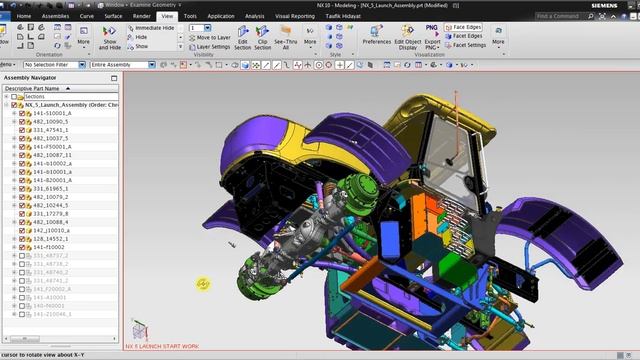This screenshot has width=640, height=360.
Task: Check the Sections folder checkbox
Action: [14, 97]
